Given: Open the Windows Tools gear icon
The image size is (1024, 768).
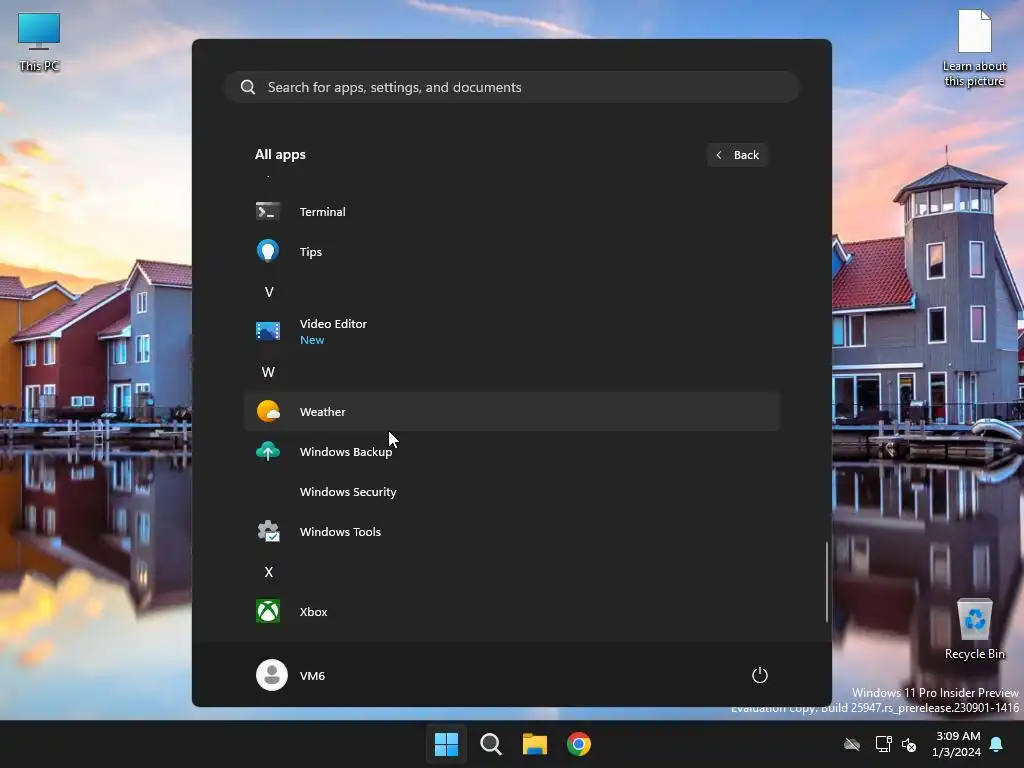Looking at the screenshot, I should (268, 531).
